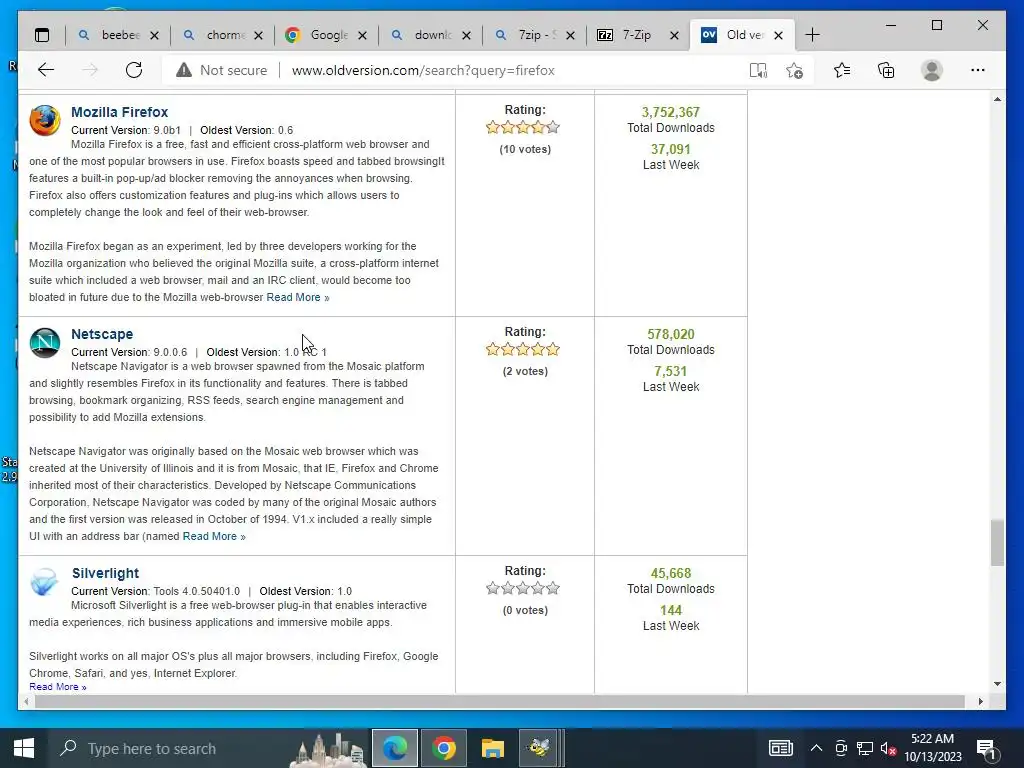This screenshot has width=1024, height=768.
Task: Open the Settings and more menu
Action: tap(978, 70)
